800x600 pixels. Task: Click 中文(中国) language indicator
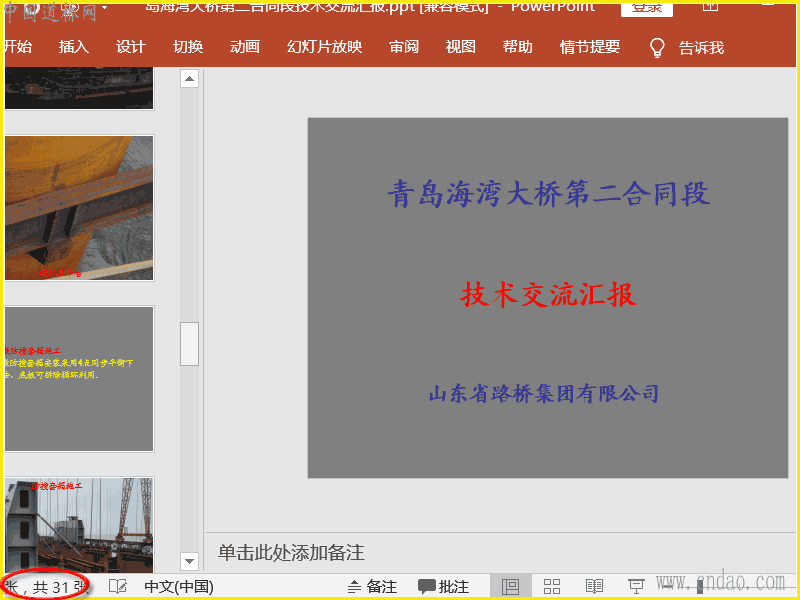tap(179, 587)
